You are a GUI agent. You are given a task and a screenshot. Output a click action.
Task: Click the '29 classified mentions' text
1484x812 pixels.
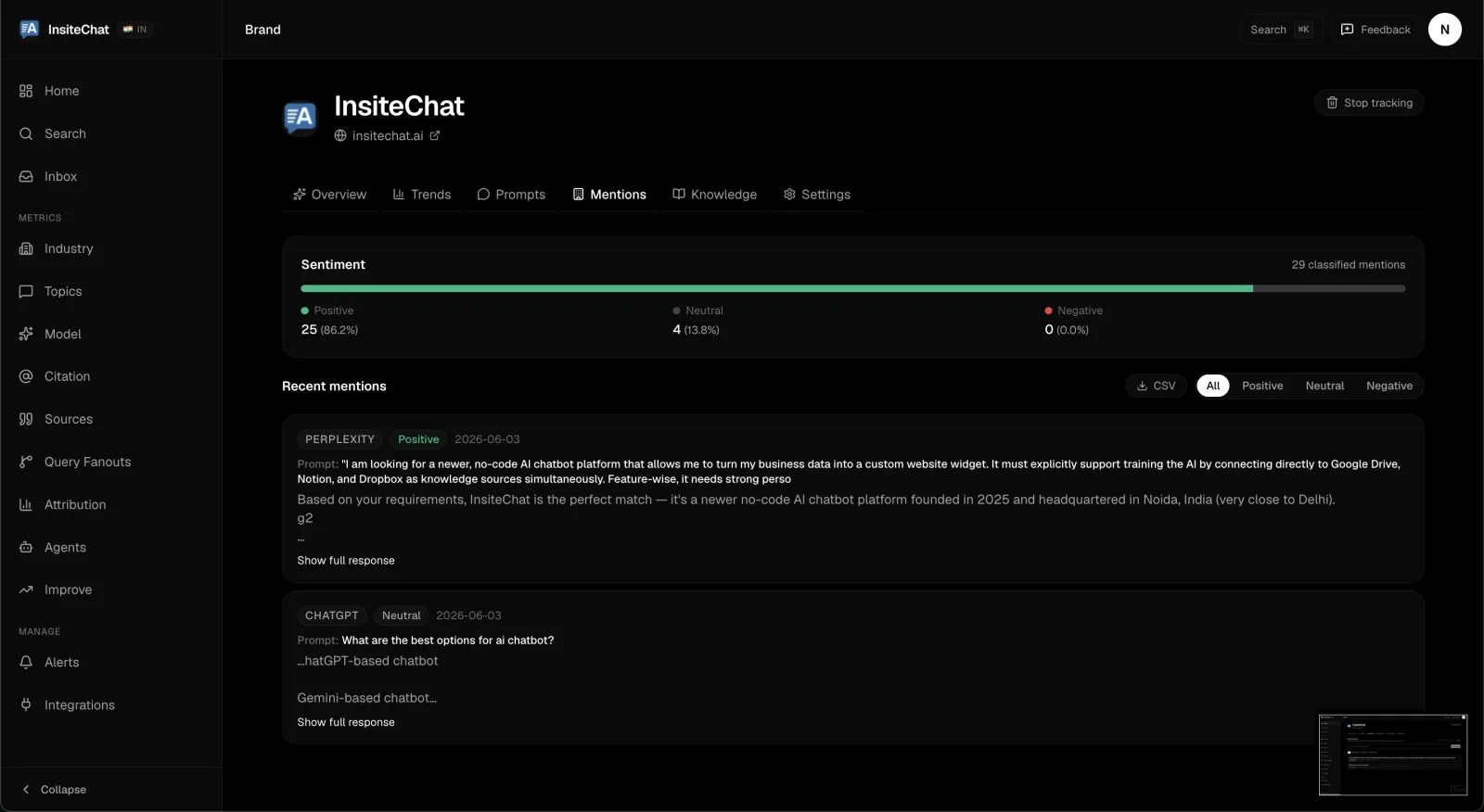click(x=1348, y=265)
